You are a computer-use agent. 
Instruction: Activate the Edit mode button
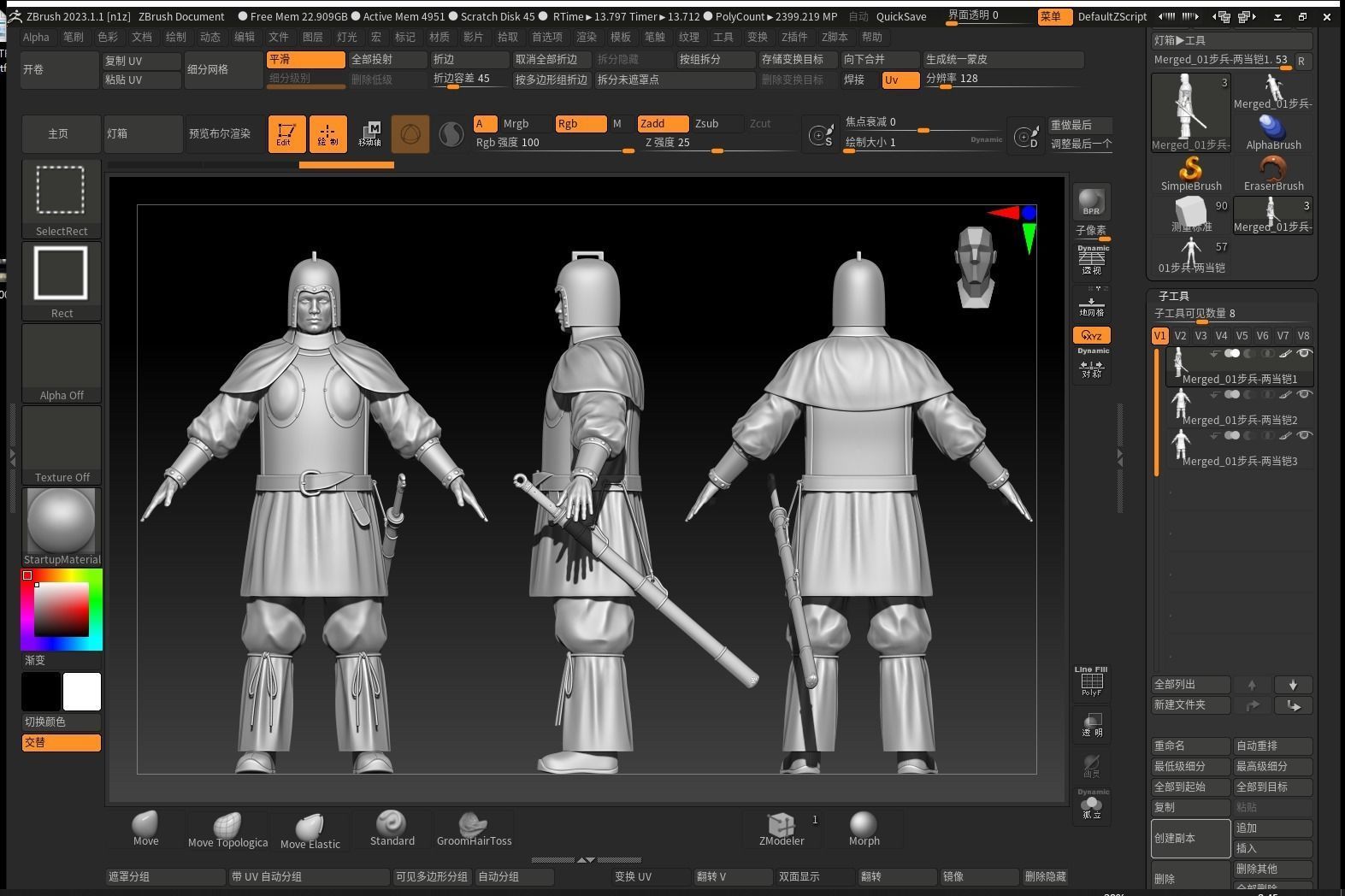[x=286, y=134]
